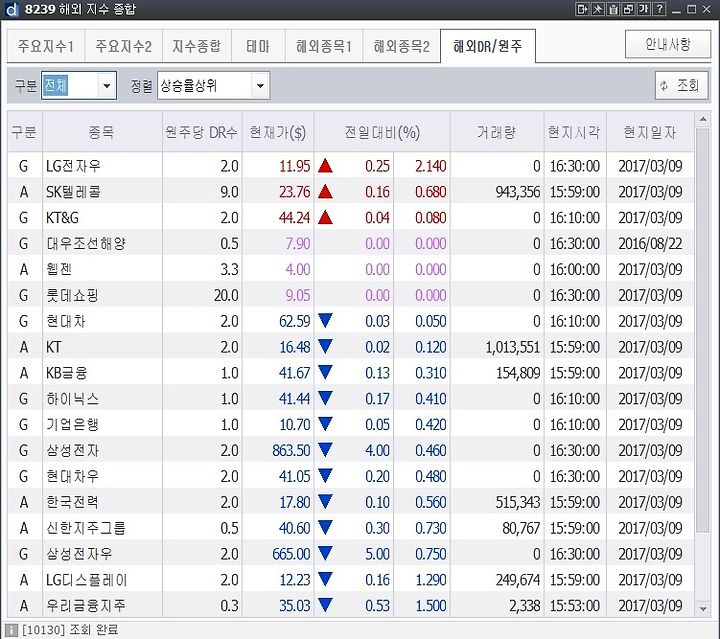
Task: Select the 웹젠 stock name
Action: [59, 269]
